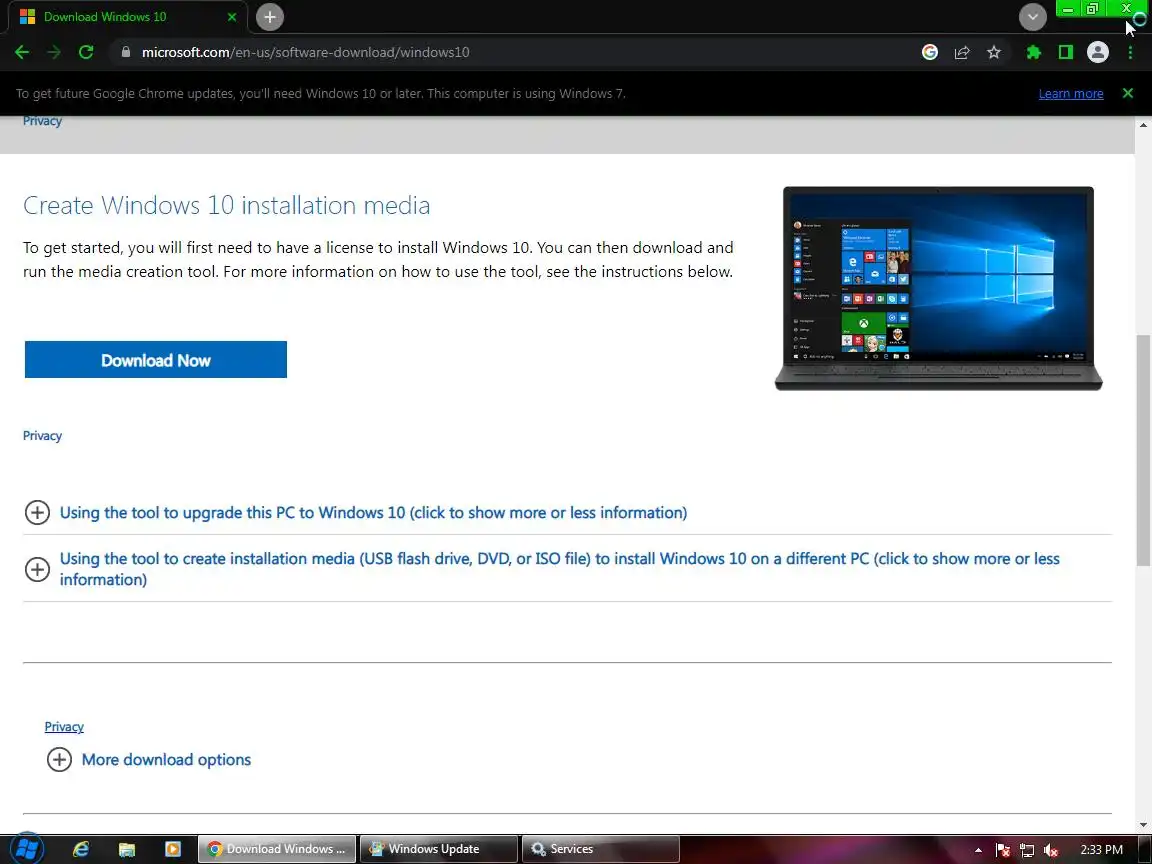Open the Chrome profile avatar
This screenshot has height=864, width=1152.
pyautogui.click(x=1098, y=52)
